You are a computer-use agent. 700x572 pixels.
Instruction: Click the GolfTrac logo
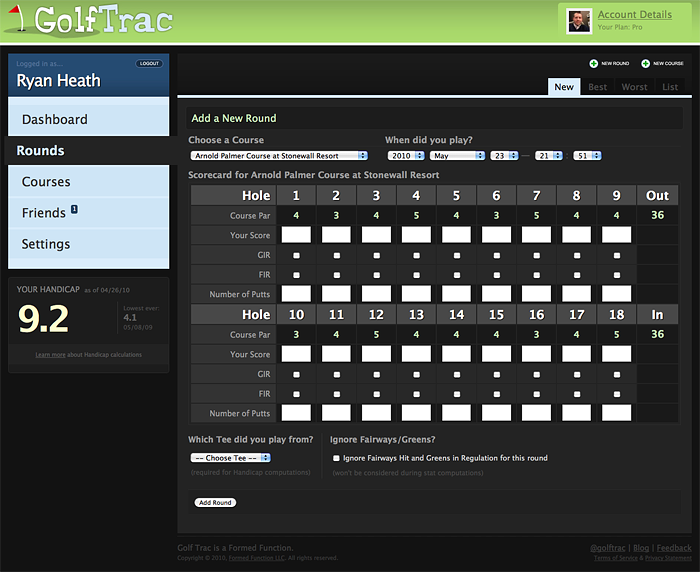coord(90,20)
